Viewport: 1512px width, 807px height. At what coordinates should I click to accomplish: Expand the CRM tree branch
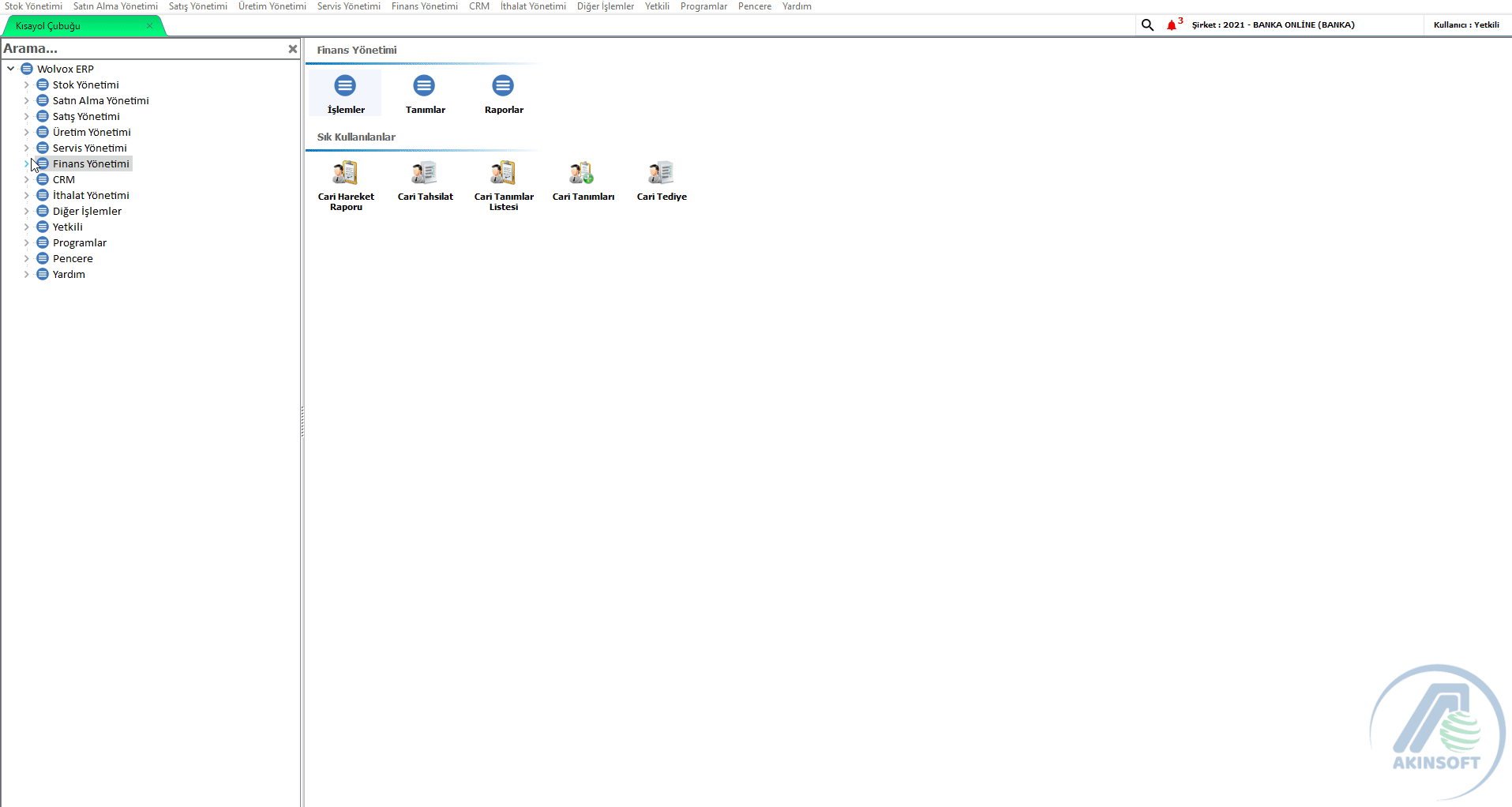click(26, 179)
